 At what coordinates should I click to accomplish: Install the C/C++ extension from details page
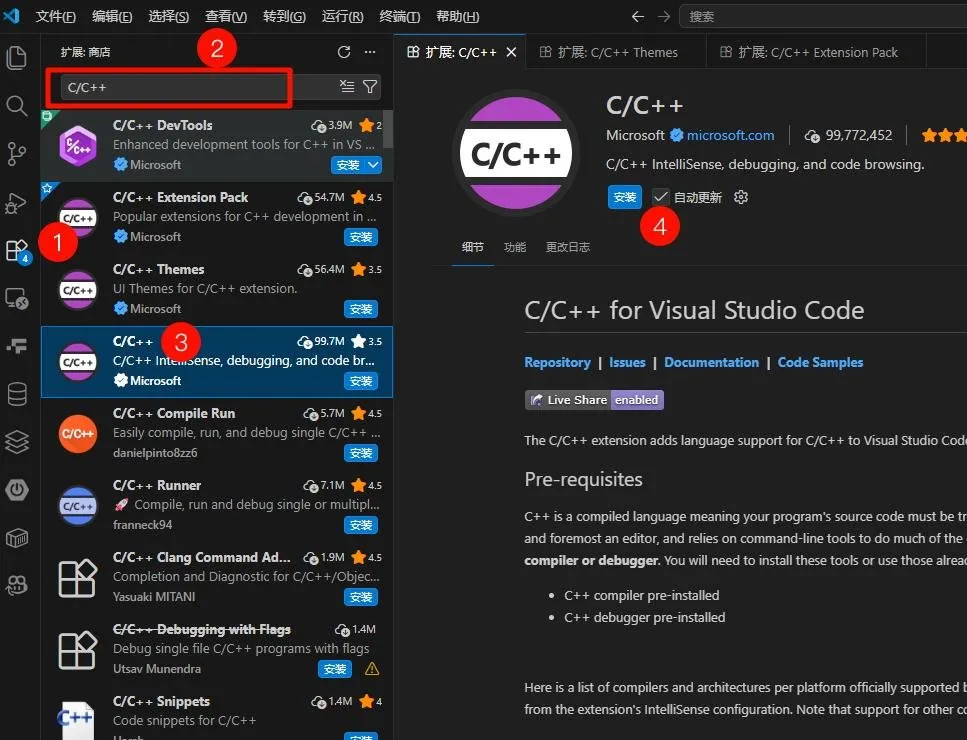click(x=625, y=197)
